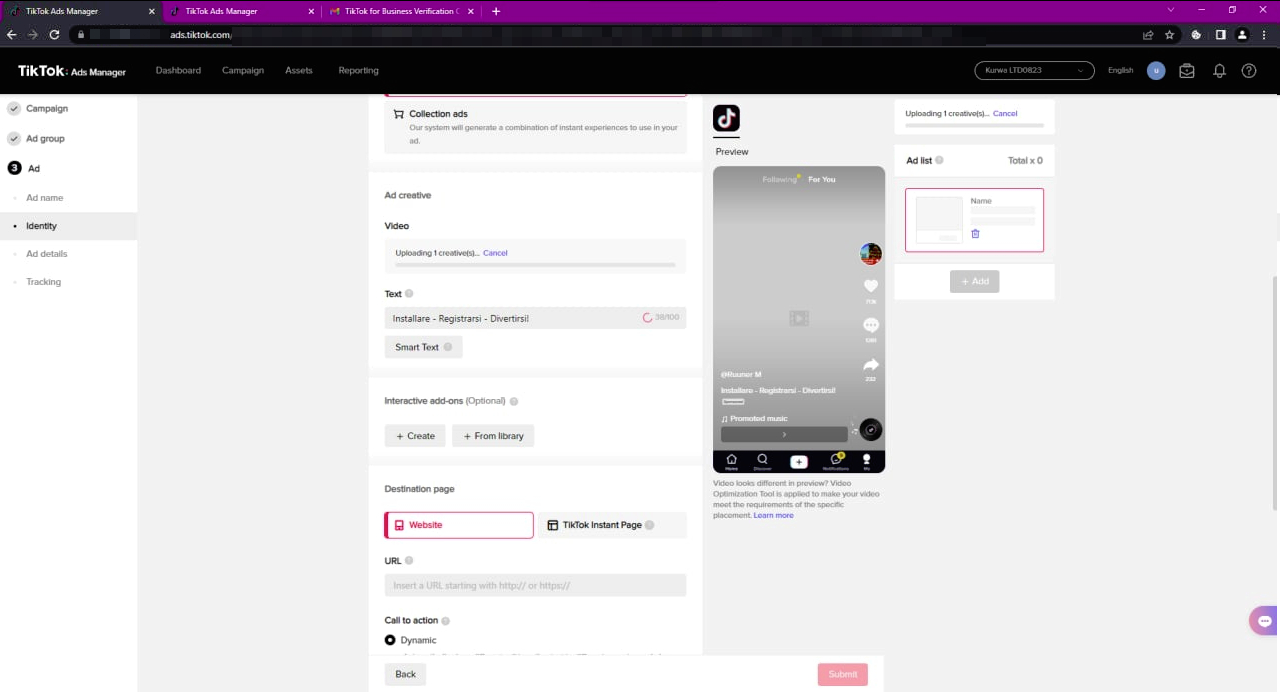Image resolution: width=1280 pixels, height=692 pixels.
Task: Open the Learn more link under preview
Action: click(773, 515)
